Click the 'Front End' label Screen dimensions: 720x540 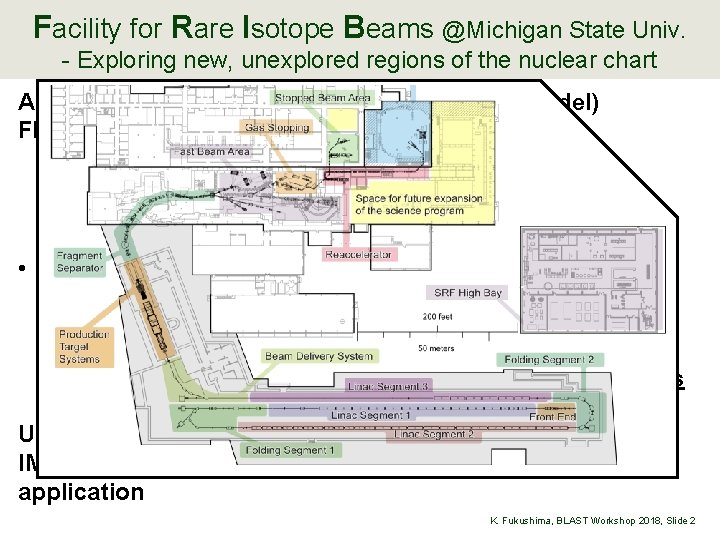point(553,416)
